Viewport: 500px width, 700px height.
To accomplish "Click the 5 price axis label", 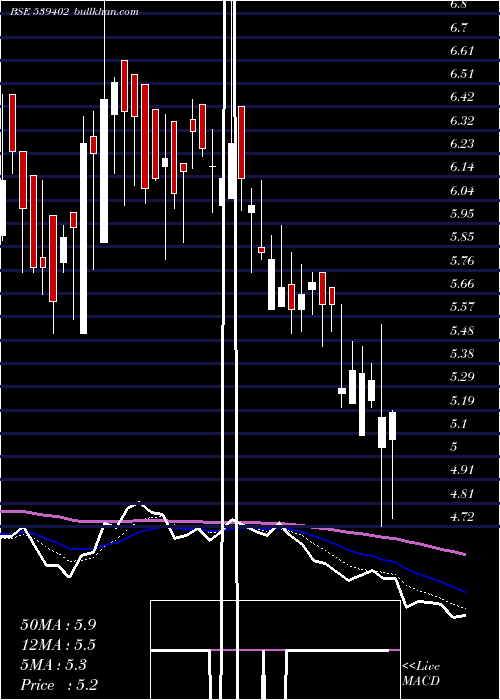I will click(x=454, y=446).
